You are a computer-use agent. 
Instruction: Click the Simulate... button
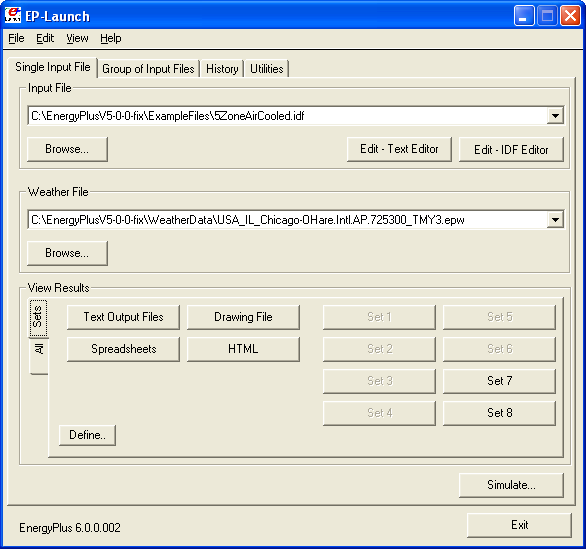click(x=511, y=485)
